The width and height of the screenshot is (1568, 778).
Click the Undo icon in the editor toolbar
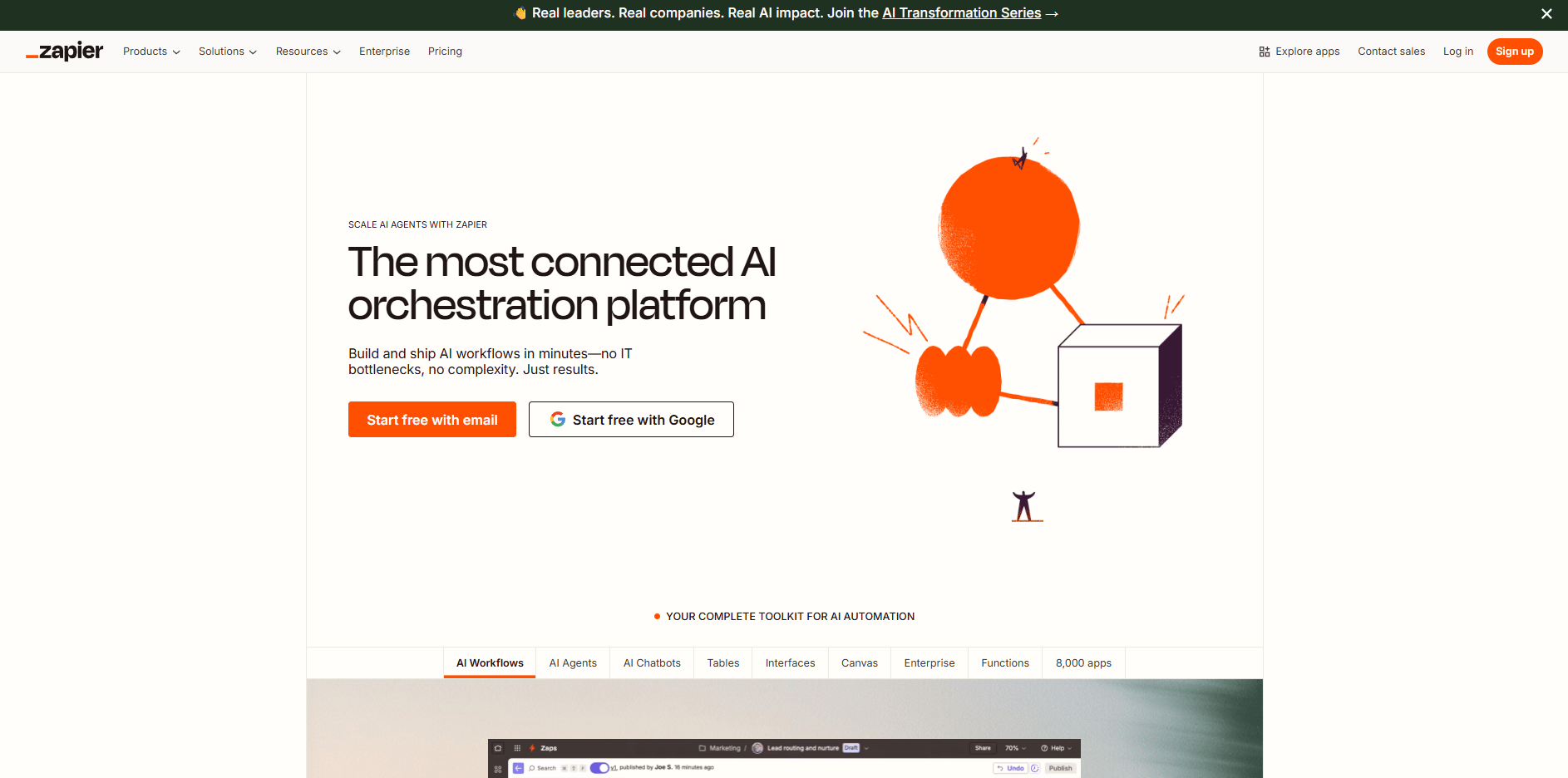coord(1011,768)
